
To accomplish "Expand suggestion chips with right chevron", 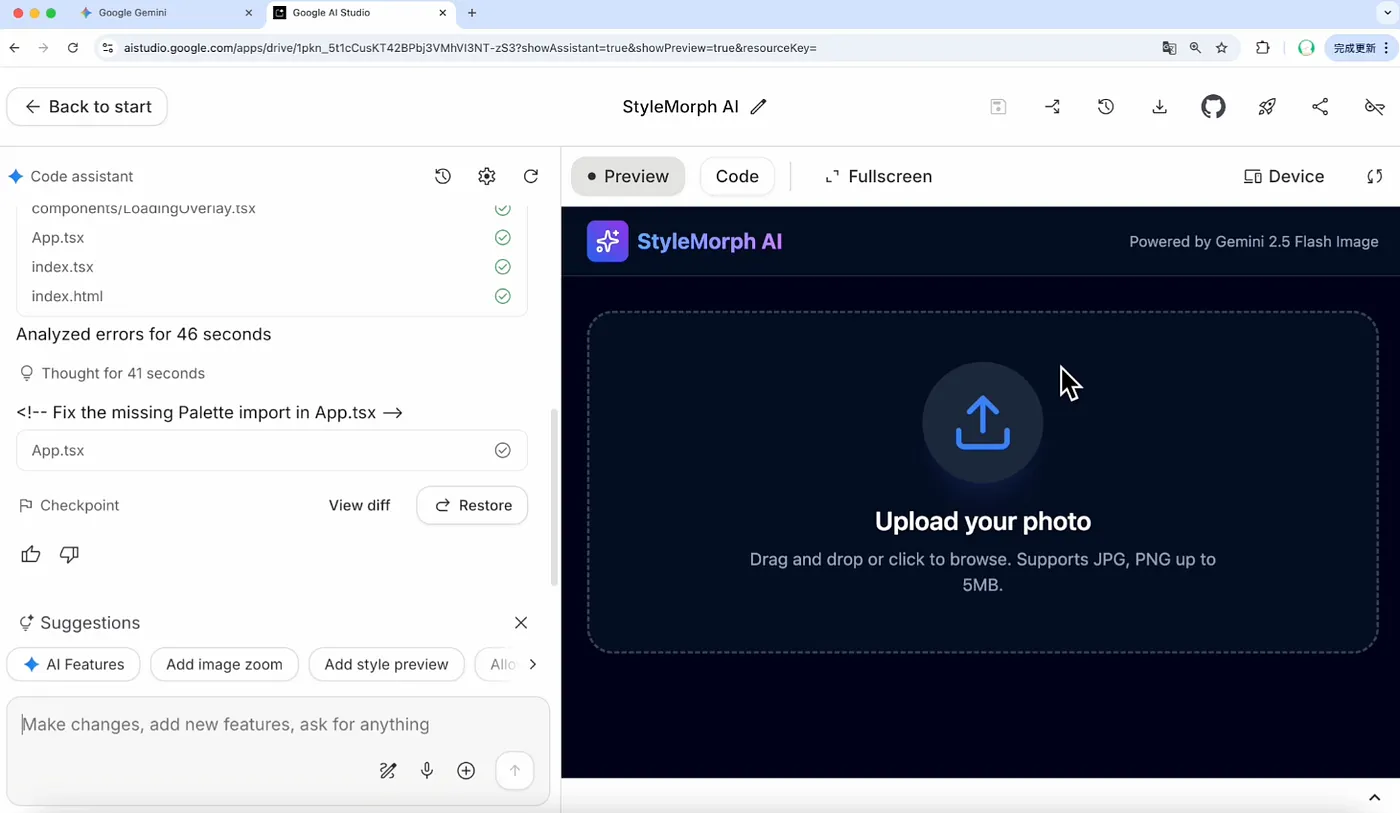I will 532,664.
